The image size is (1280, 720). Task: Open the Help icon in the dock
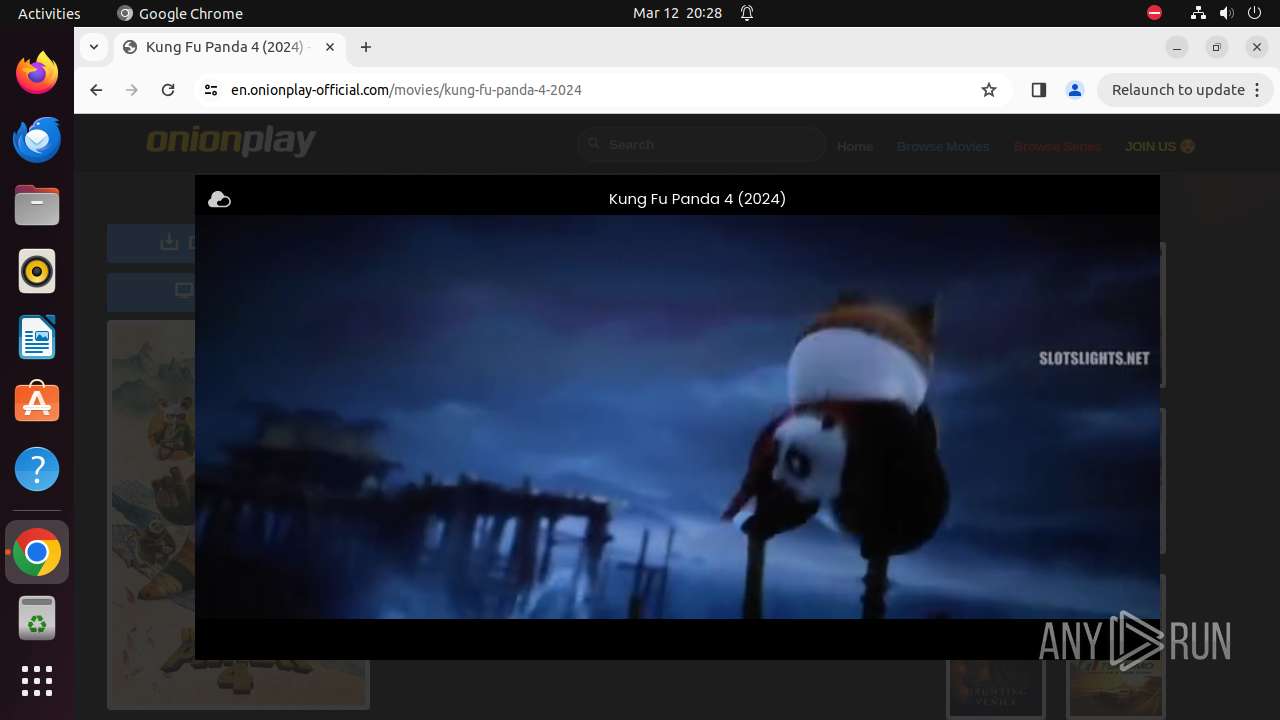tap(37, 469)
